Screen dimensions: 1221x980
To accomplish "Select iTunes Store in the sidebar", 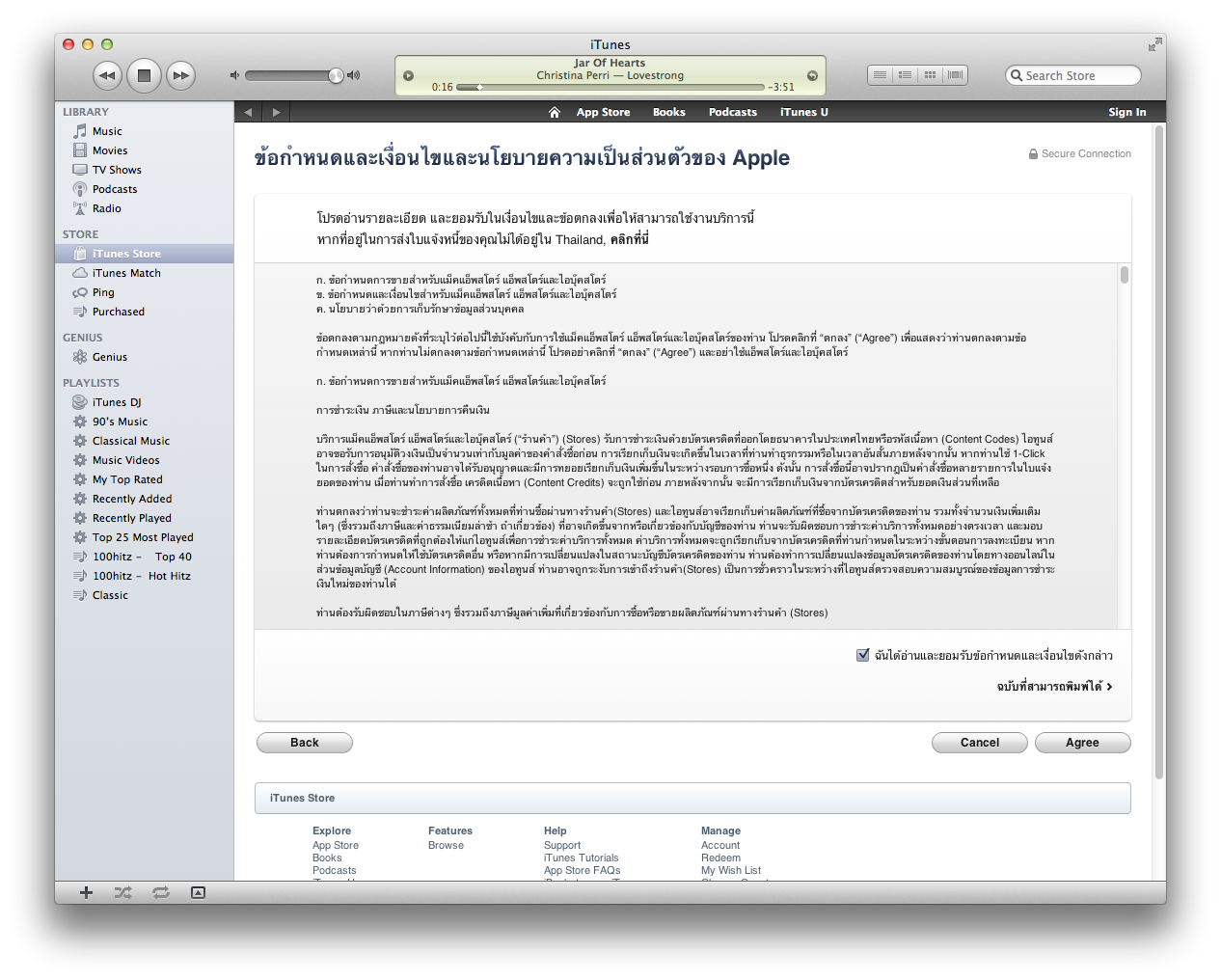I will tap(145, 254).
